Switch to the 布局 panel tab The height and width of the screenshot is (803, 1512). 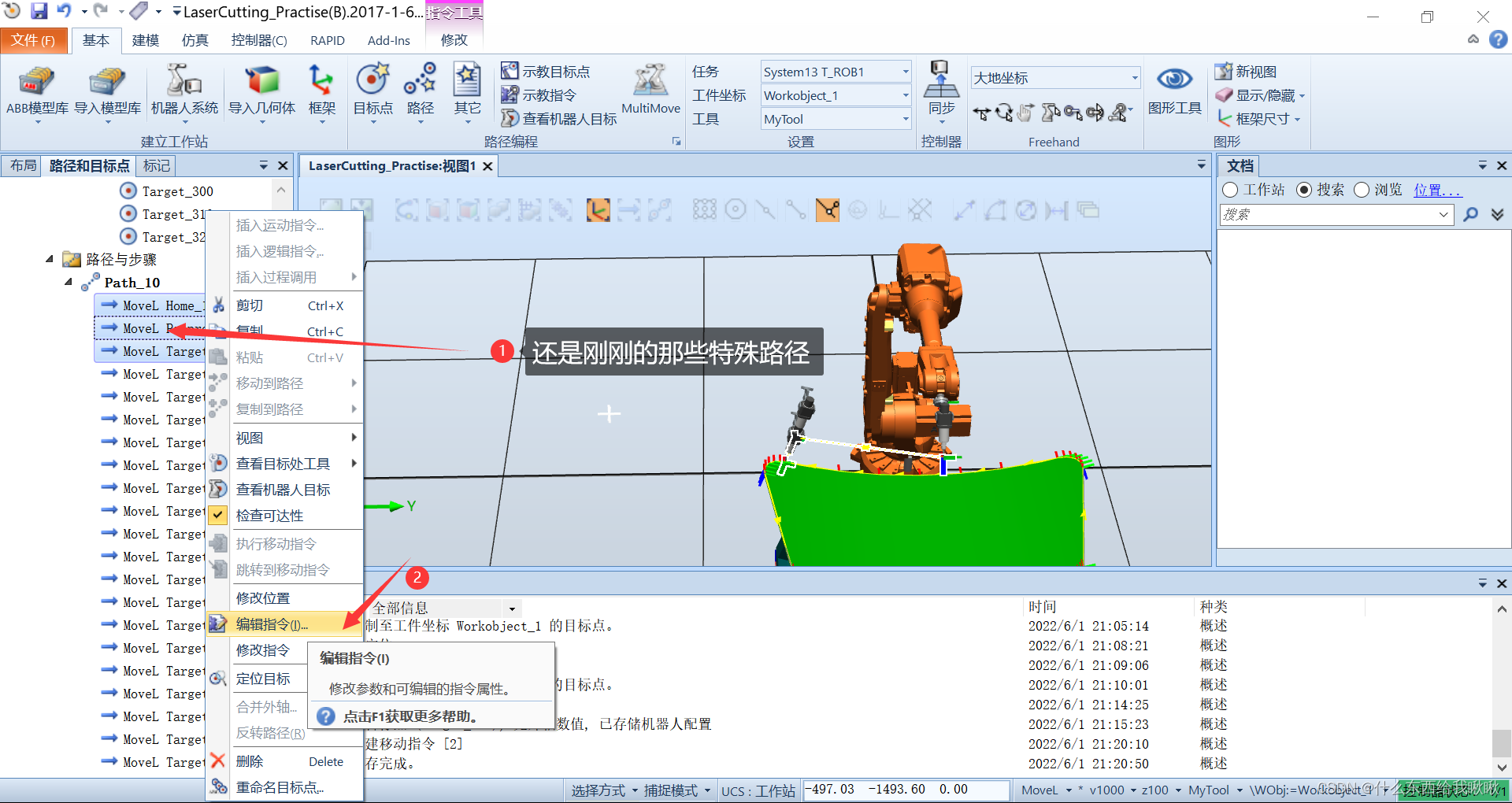(x=22, y=165)
